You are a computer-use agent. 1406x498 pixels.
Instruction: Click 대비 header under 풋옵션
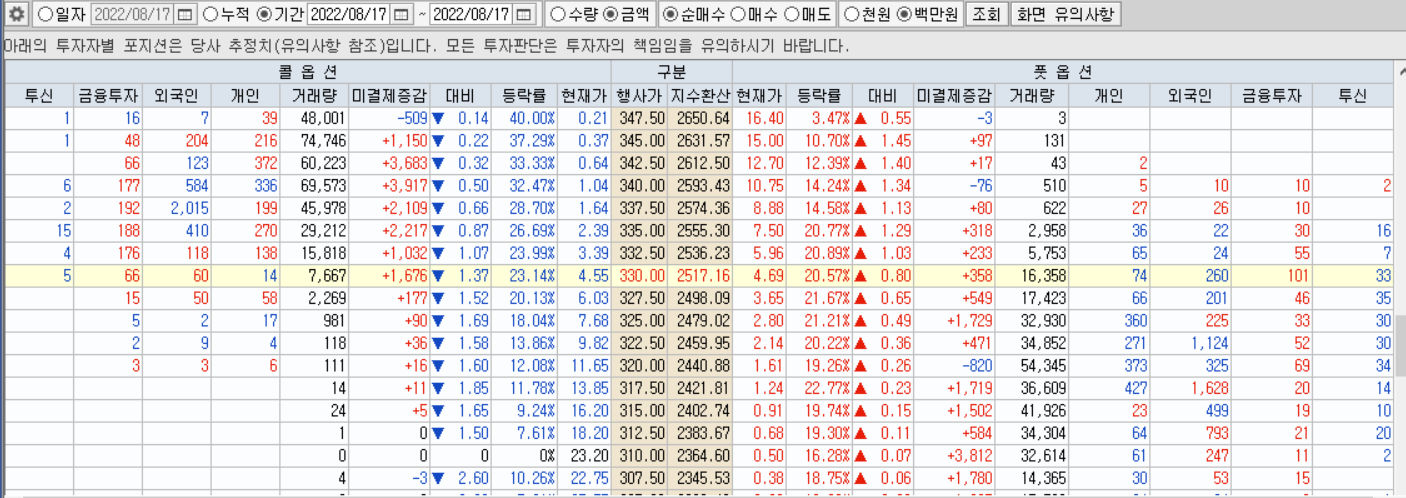pyautogui.click(x=883, y=96)
